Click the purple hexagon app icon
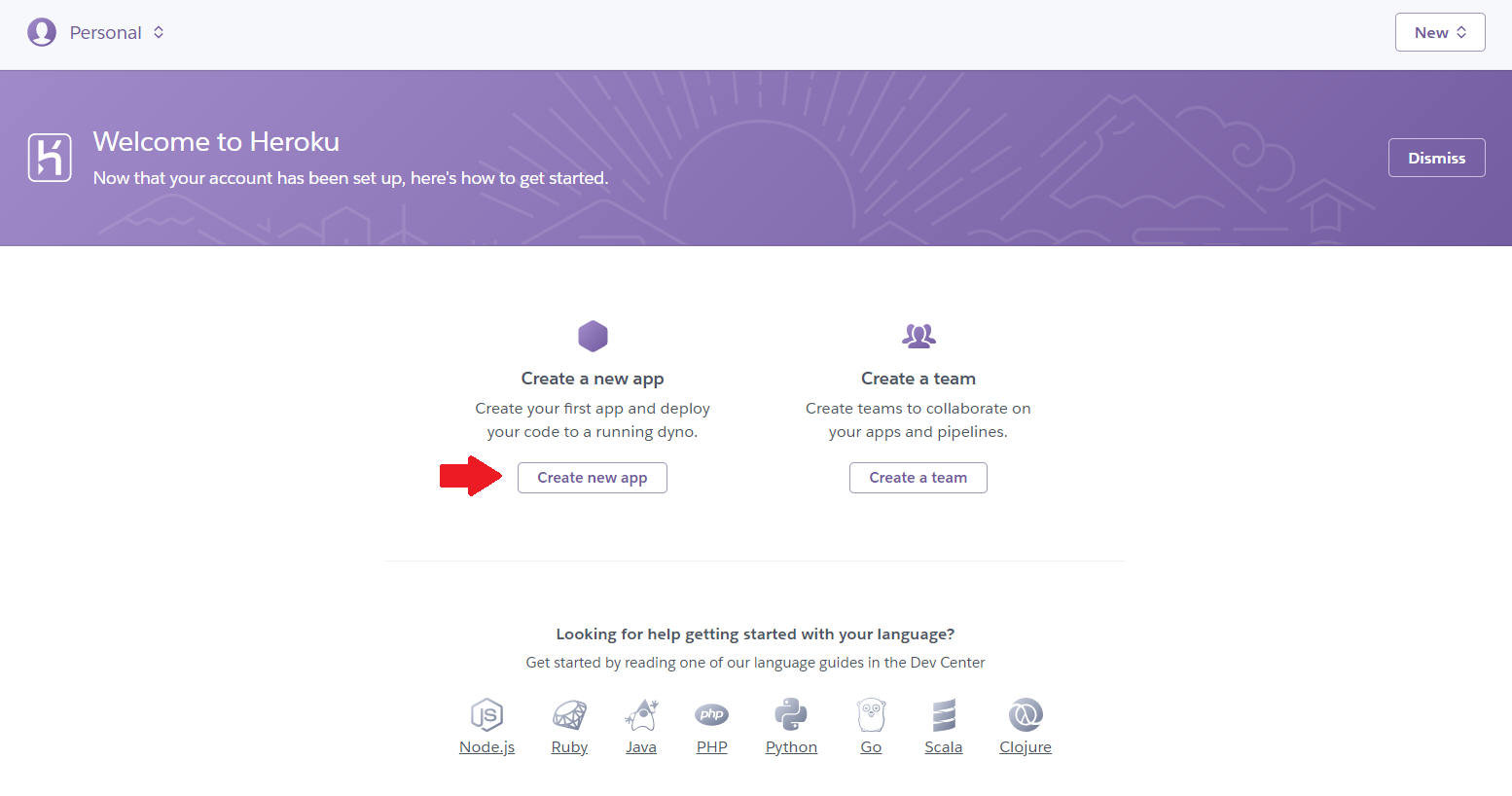This screenshot has width=1512, height=796. (x=593, y=336)
